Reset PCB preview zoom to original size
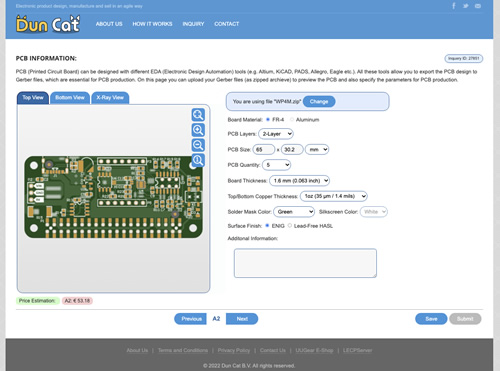This screenshot has width=500, height=371. click(x=198, y=160)
